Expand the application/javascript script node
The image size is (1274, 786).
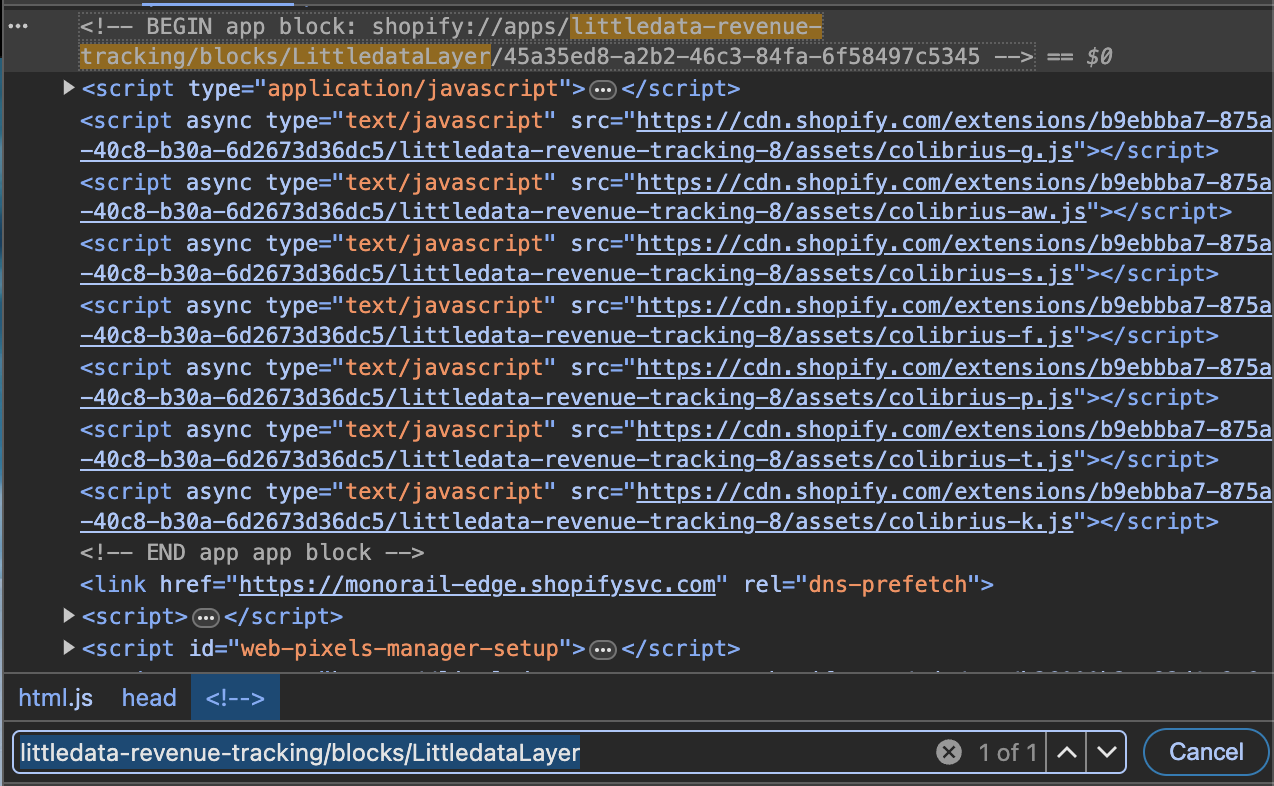click(x=69, y=88)
